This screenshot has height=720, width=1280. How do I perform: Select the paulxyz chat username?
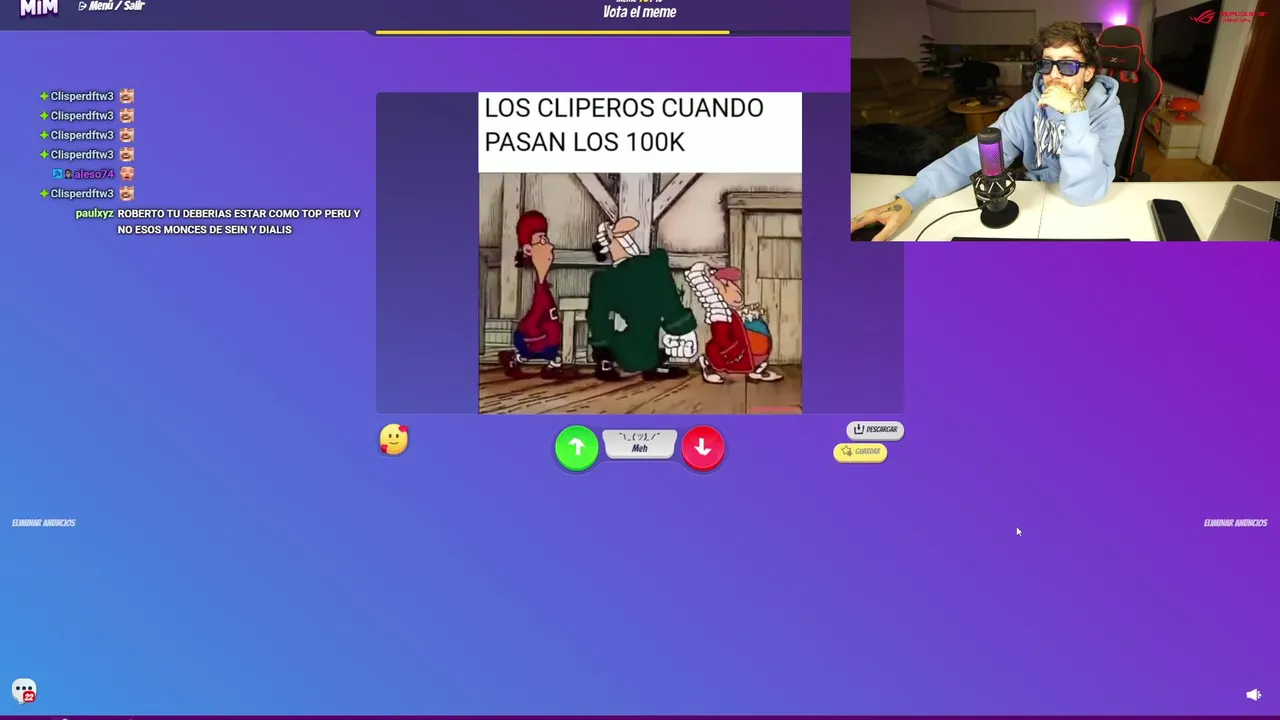click(95, 214)
